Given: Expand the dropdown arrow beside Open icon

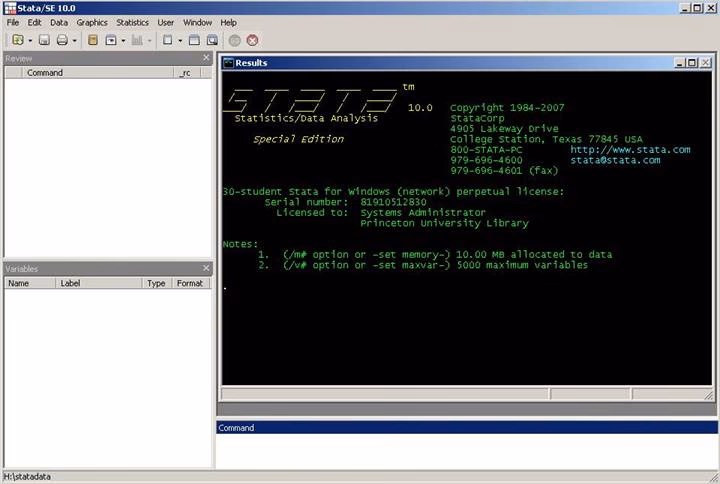Looking at the screenshot, I should [x=30, y=40].
